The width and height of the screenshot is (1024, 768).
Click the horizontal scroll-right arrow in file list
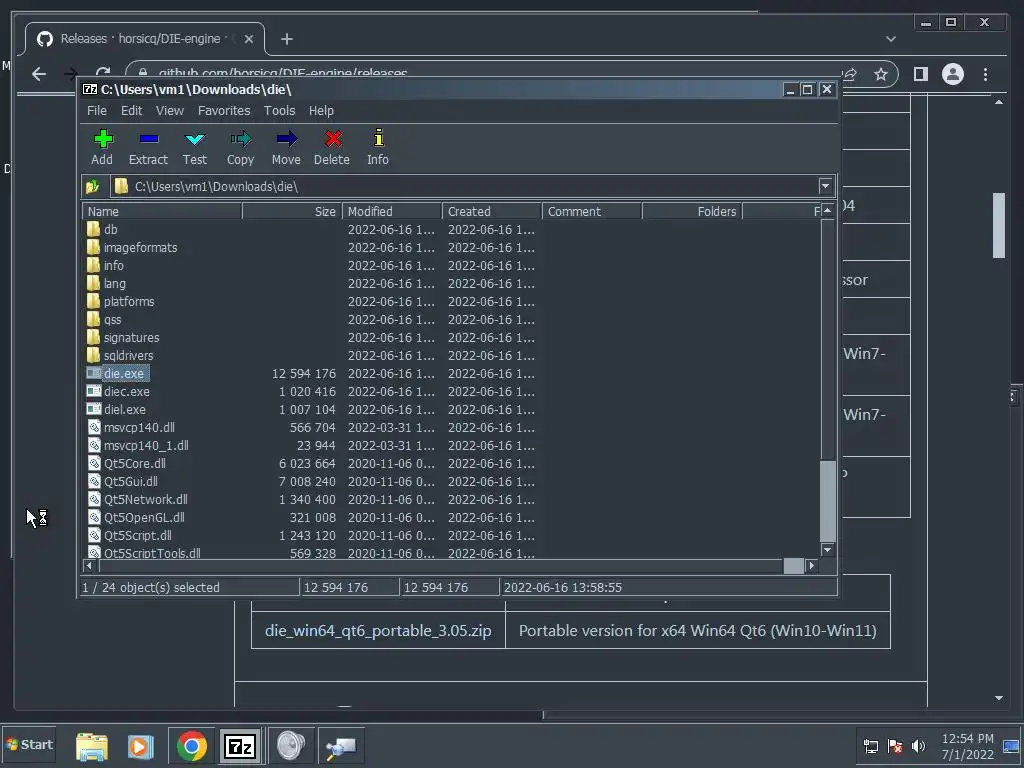pos(812,566)
